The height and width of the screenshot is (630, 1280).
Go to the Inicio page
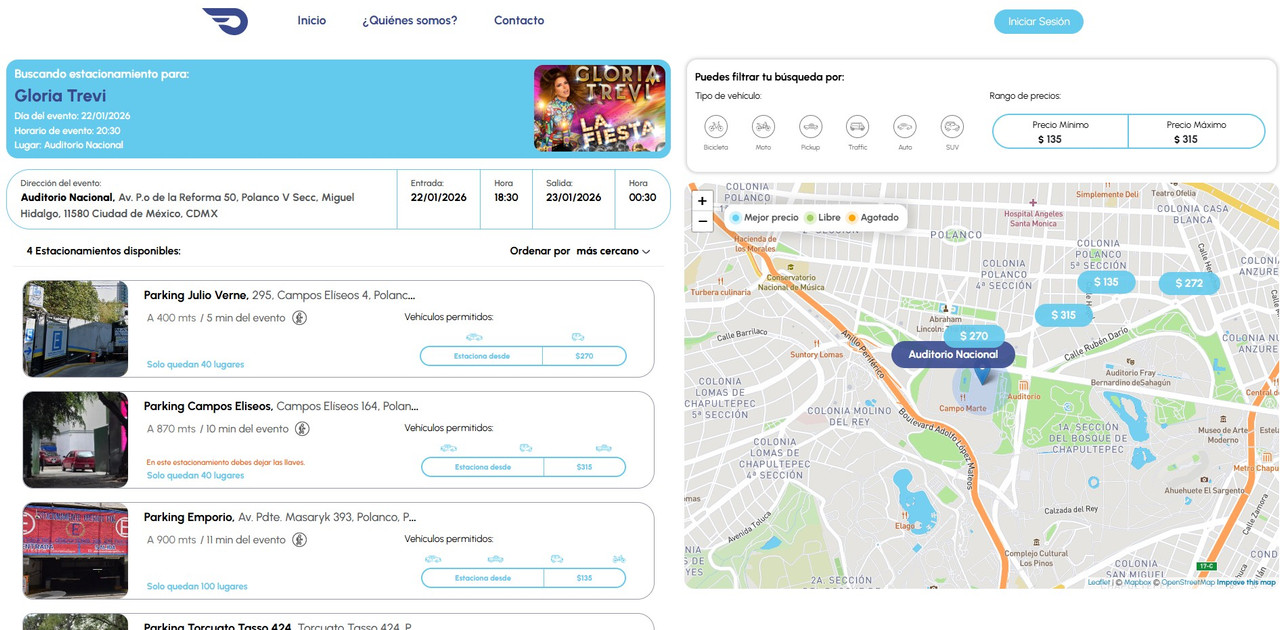(x=312, y=21)
